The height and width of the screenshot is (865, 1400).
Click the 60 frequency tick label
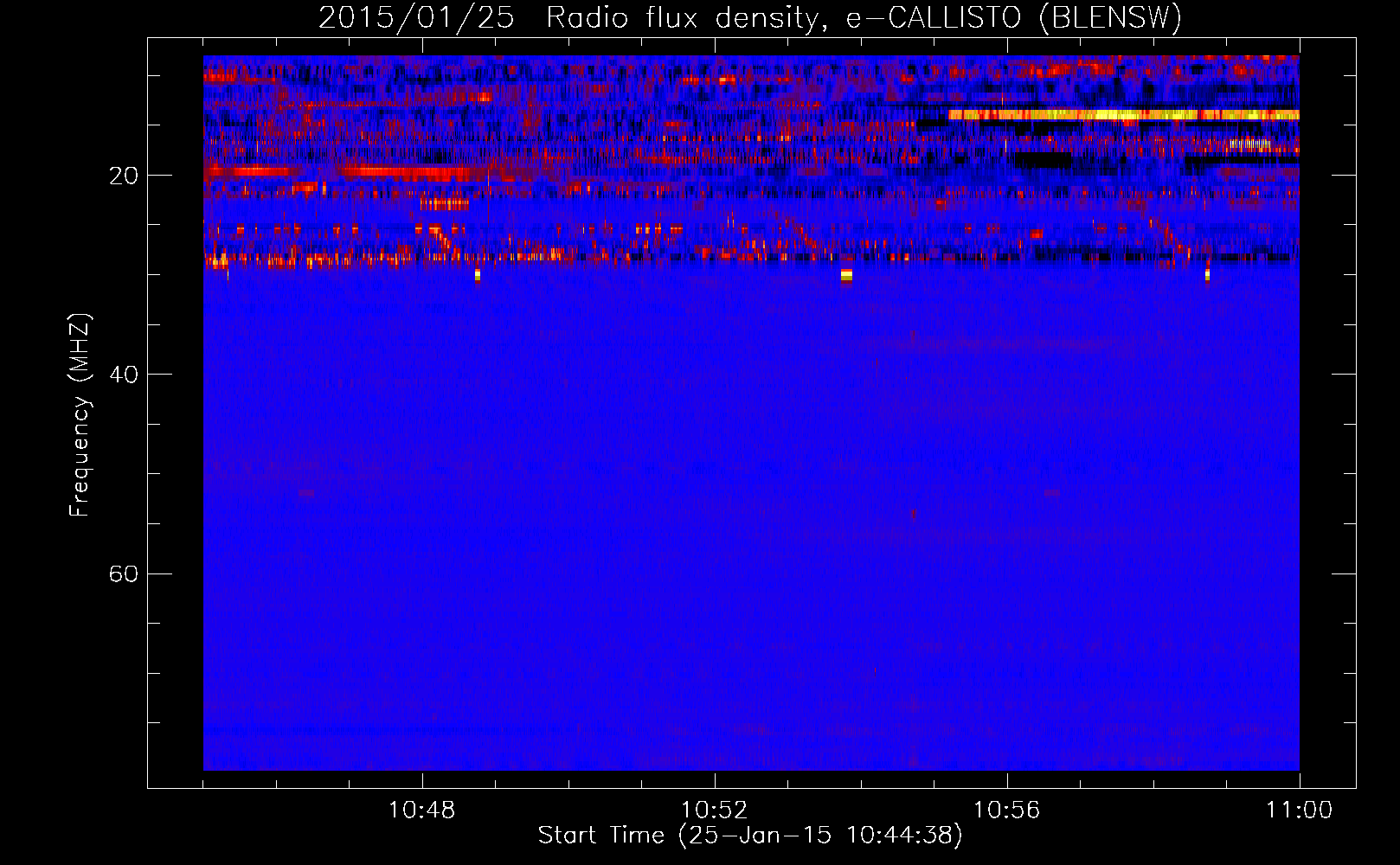pyautogui.click(x=124, y=573)
